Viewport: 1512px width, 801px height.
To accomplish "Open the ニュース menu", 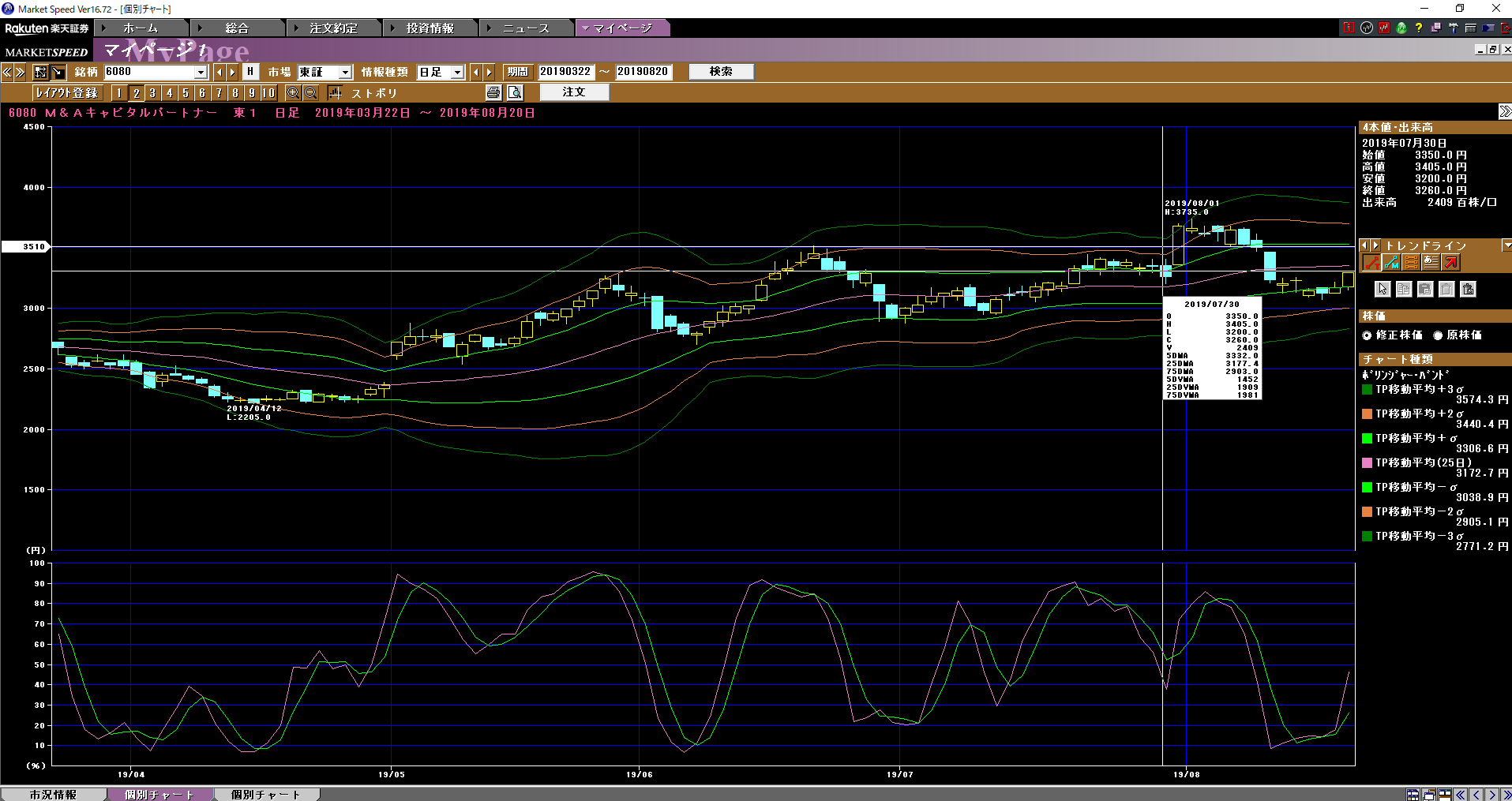I will (x=526, y=28).
